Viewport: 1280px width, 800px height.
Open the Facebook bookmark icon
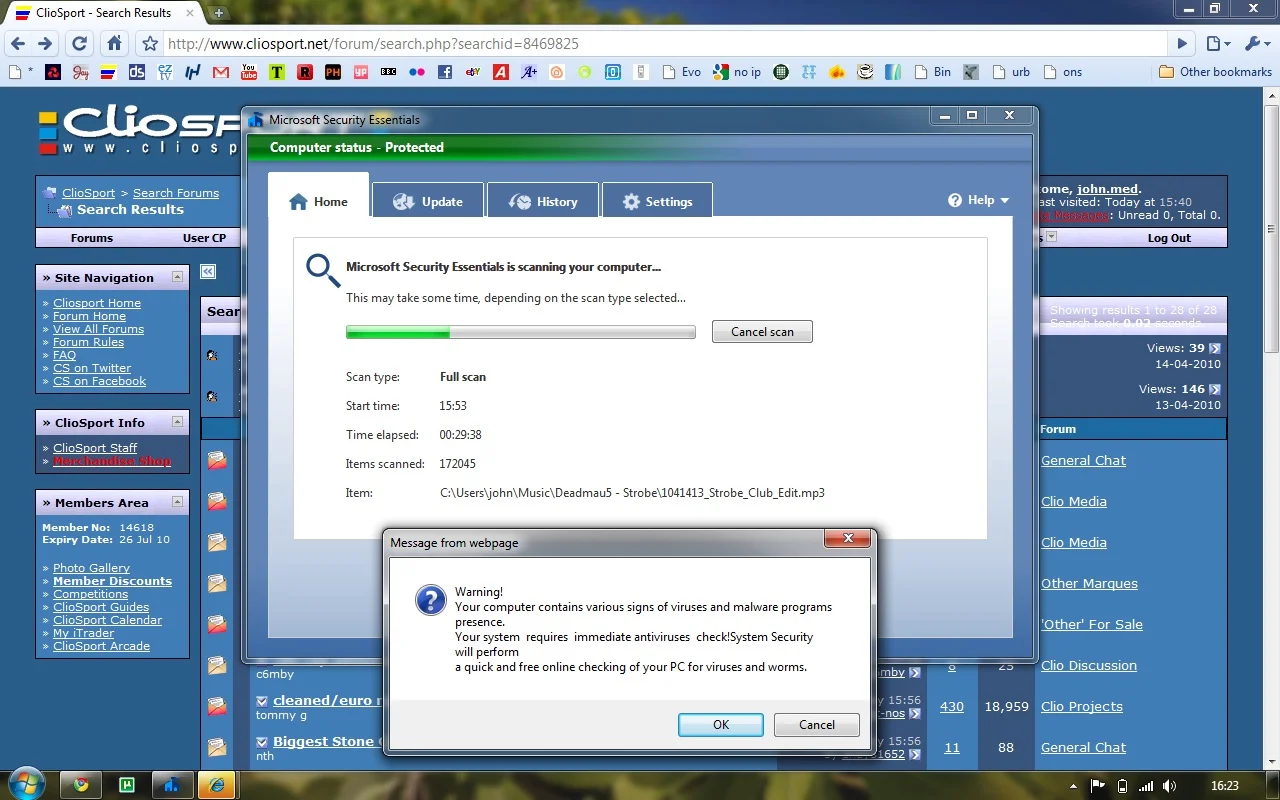click(x=445, y=72)
